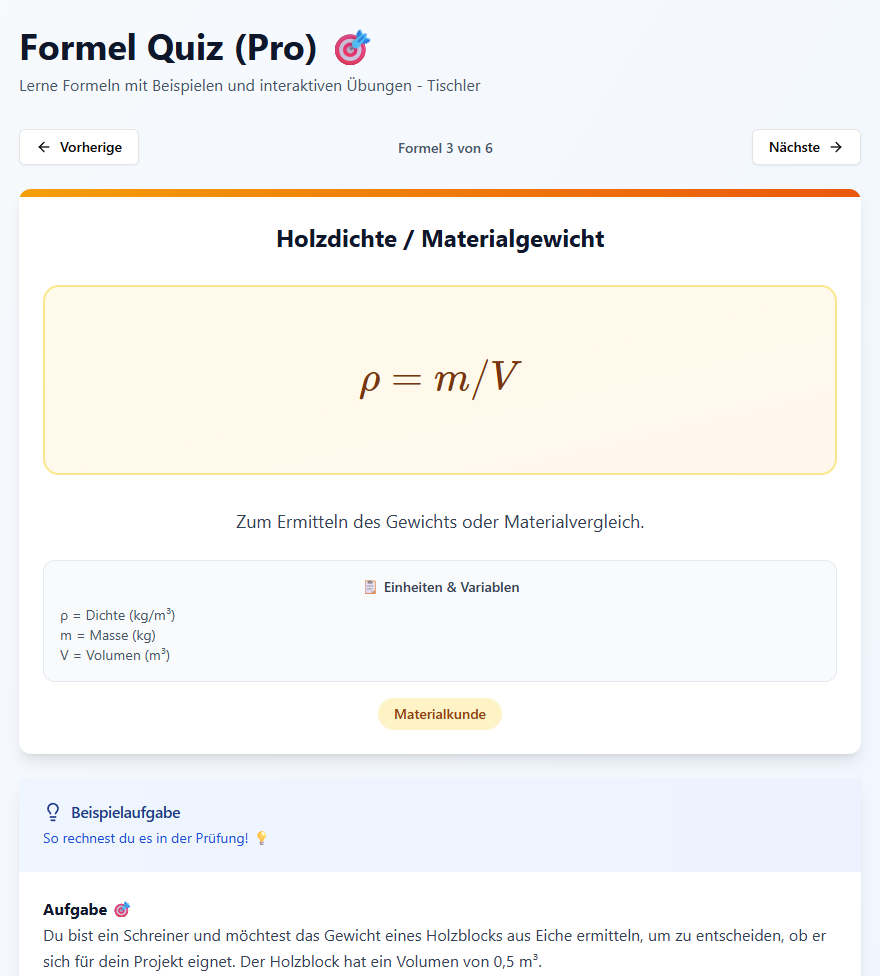The width and height of the screenshot is (880, 976).
Task: Click the target emoji beside the Aufgabe heading
Action: 122,910
